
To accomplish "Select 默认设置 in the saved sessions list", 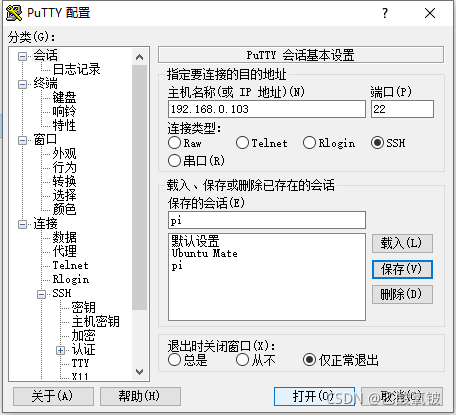I will coord(195,241).
